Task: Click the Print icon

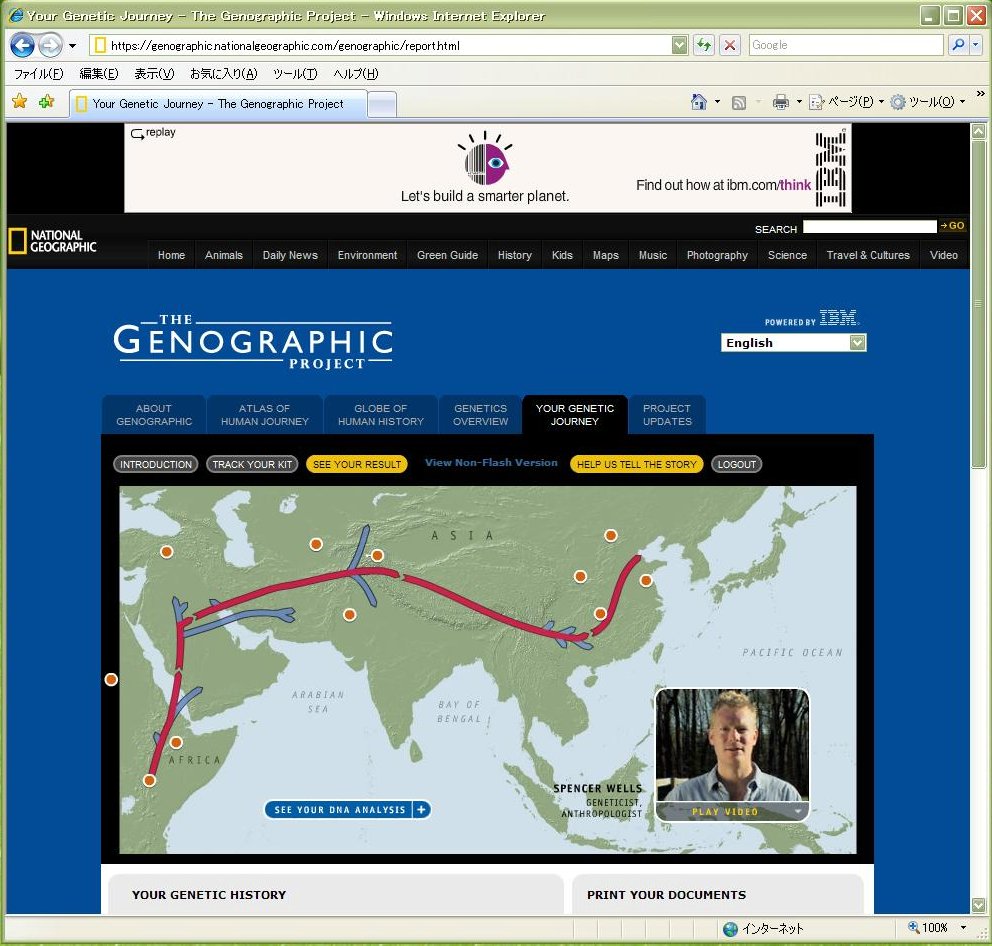Action: 781,102
